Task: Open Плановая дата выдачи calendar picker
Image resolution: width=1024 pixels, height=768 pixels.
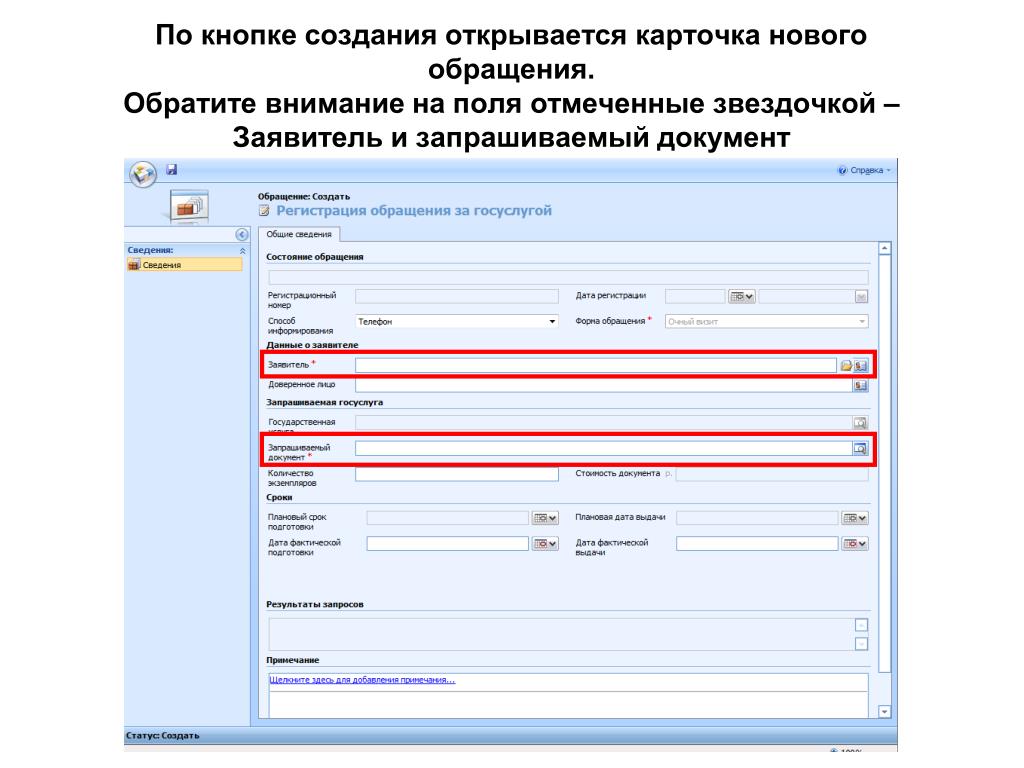Action: click(x=855, y=519)
